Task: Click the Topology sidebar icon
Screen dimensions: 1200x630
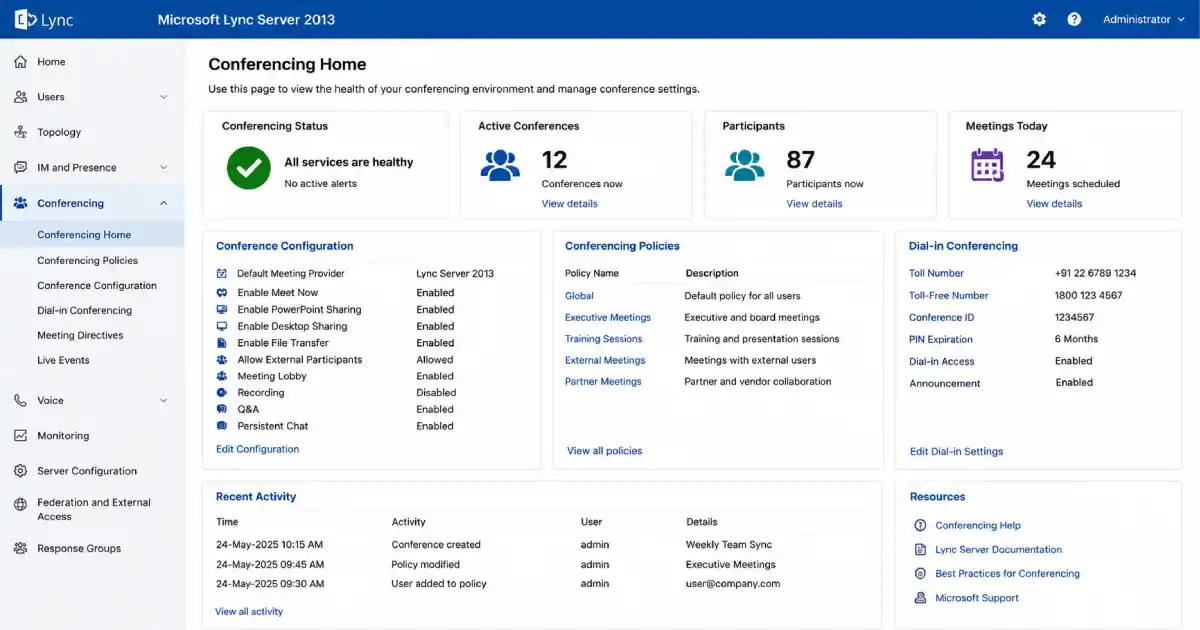Action: [20, 132]
